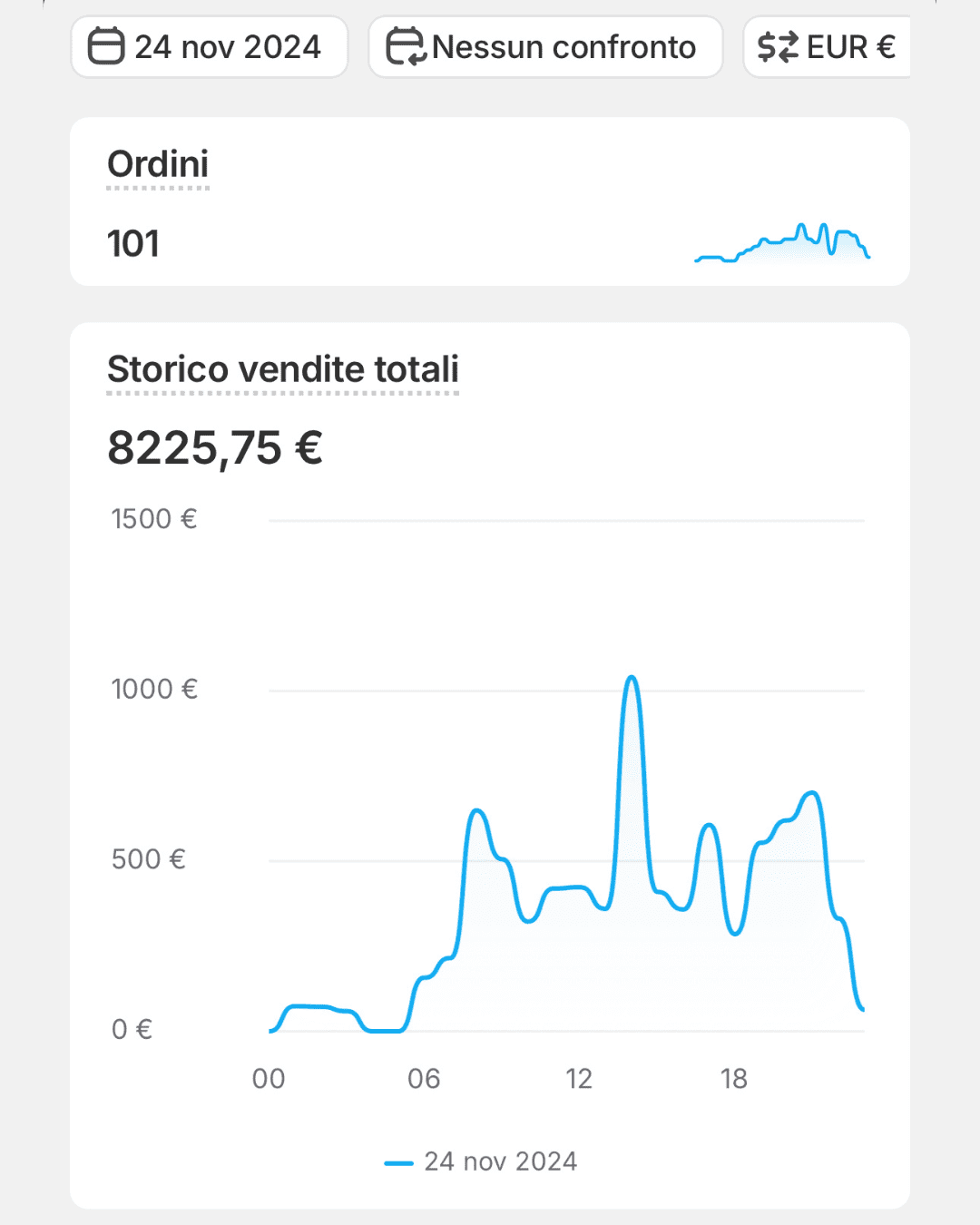Click the calendar icon in date filter
This screenshot has width=980, height=1225.
[106, 46]
